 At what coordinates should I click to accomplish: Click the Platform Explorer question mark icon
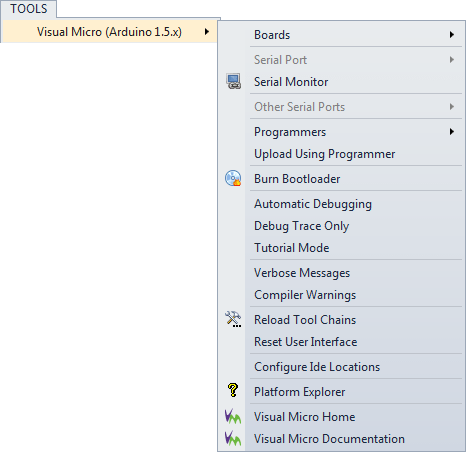233,390
